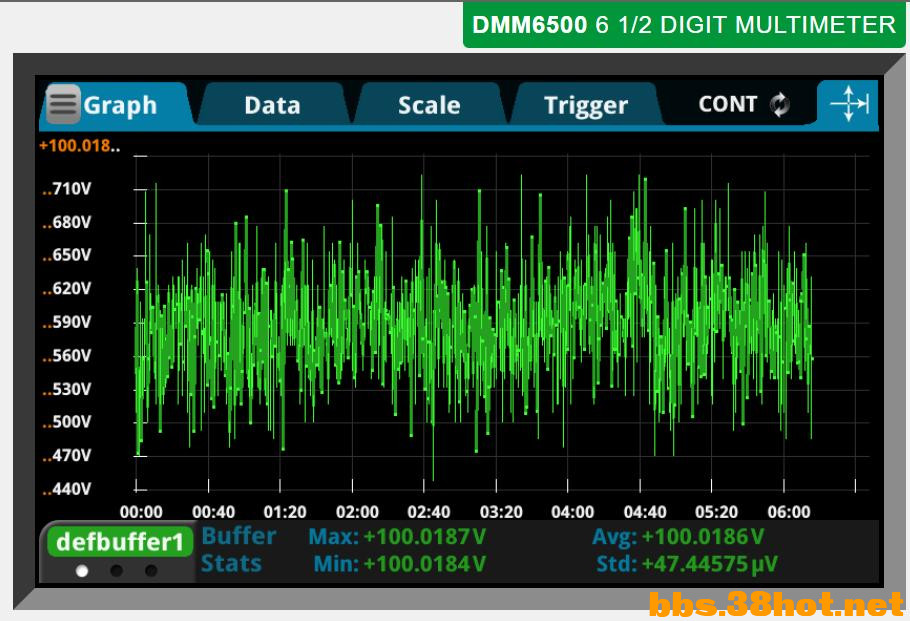Tap the Std +47.44575µV value
Viewport: 910px width, 621px height.
[x=686, y=564]
